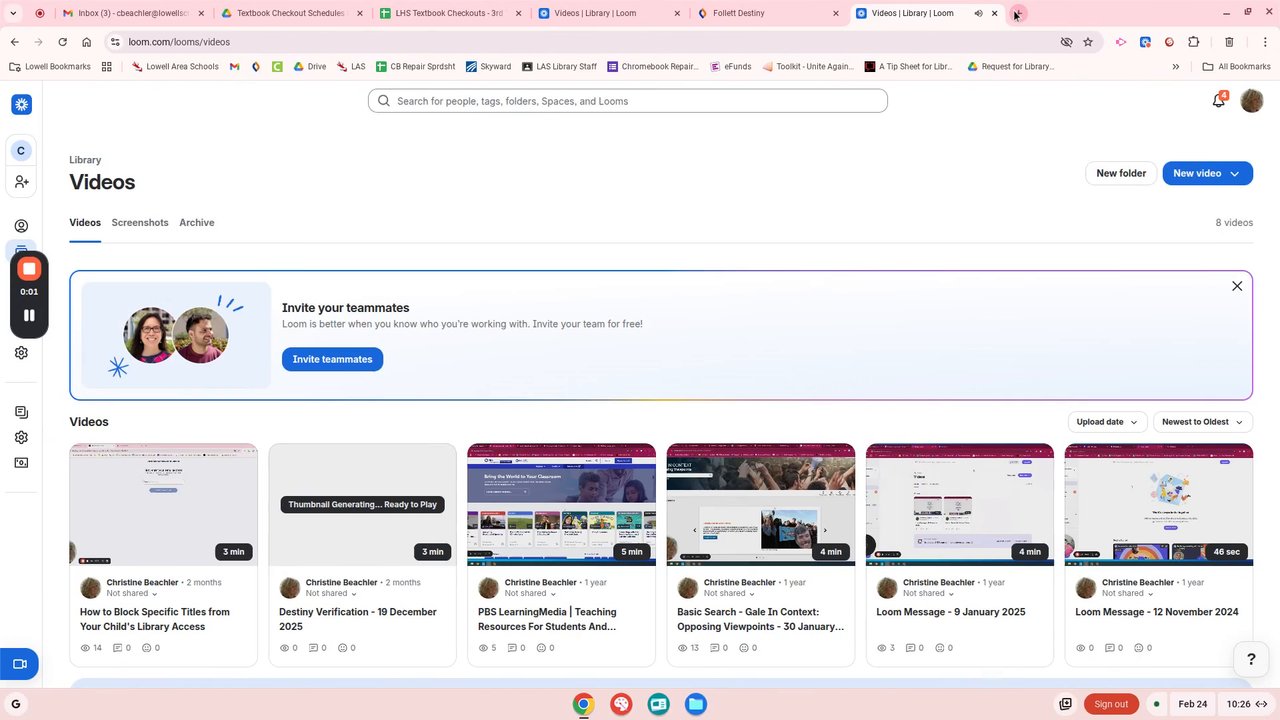Click the blue camera record icon in sidebar

click(x=19, y=664)
